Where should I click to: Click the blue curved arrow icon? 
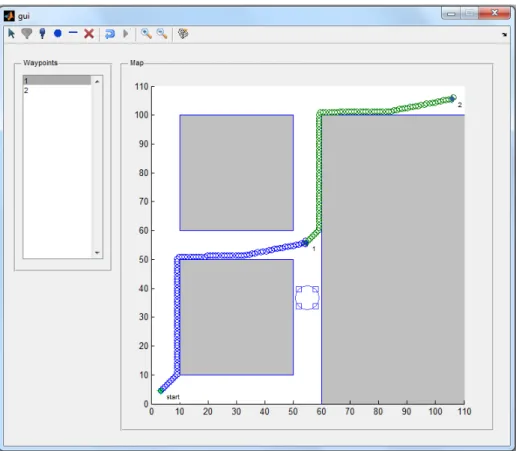[x=110, y=34]
